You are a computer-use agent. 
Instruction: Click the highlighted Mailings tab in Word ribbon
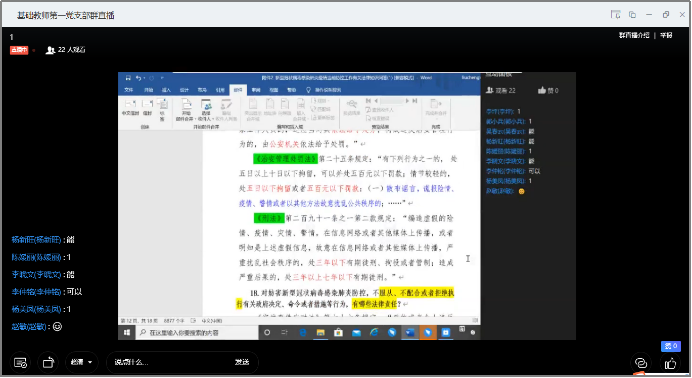[x=238, y=90]
